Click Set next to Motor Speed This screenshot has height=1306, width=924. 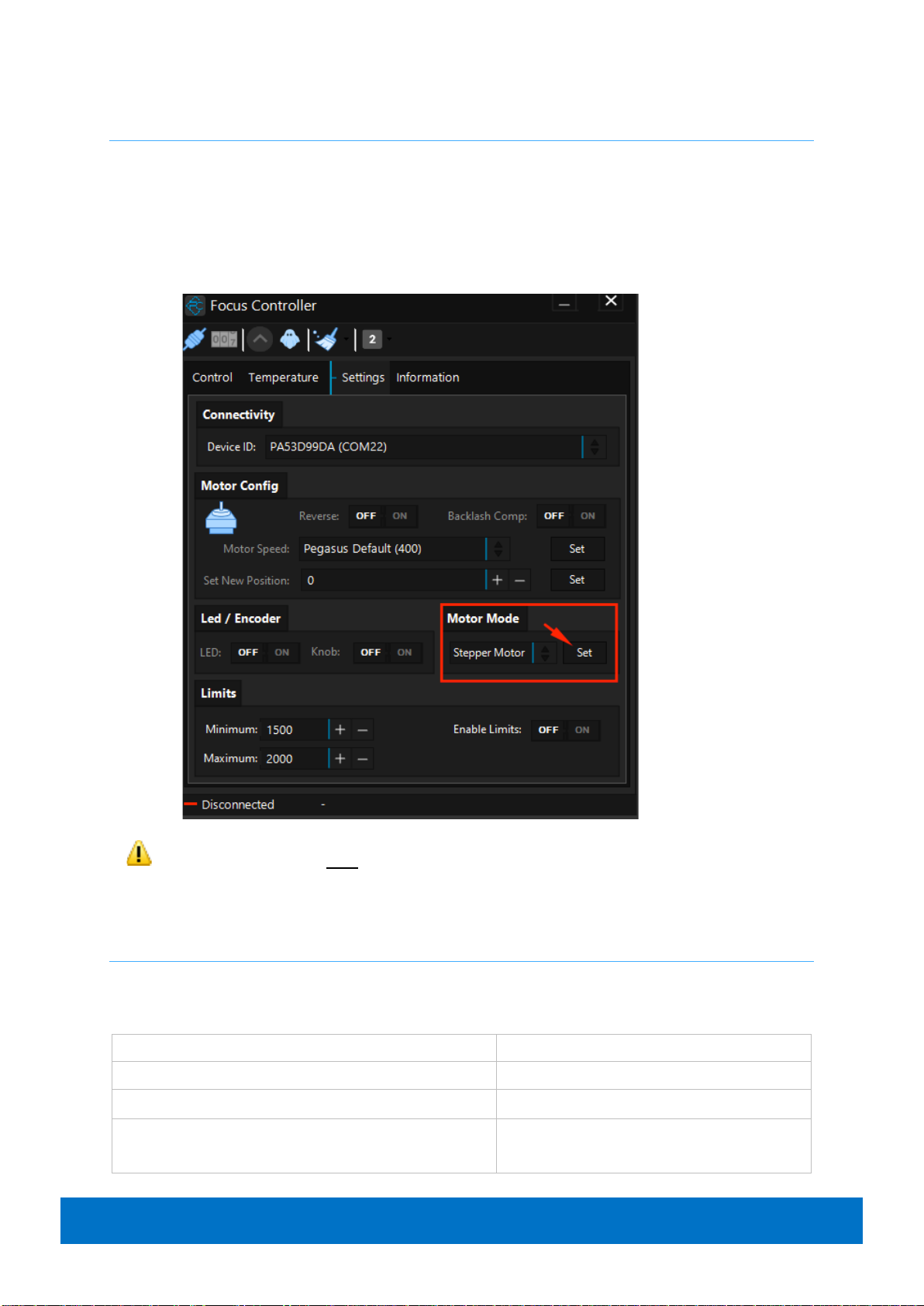pos(577,549)
